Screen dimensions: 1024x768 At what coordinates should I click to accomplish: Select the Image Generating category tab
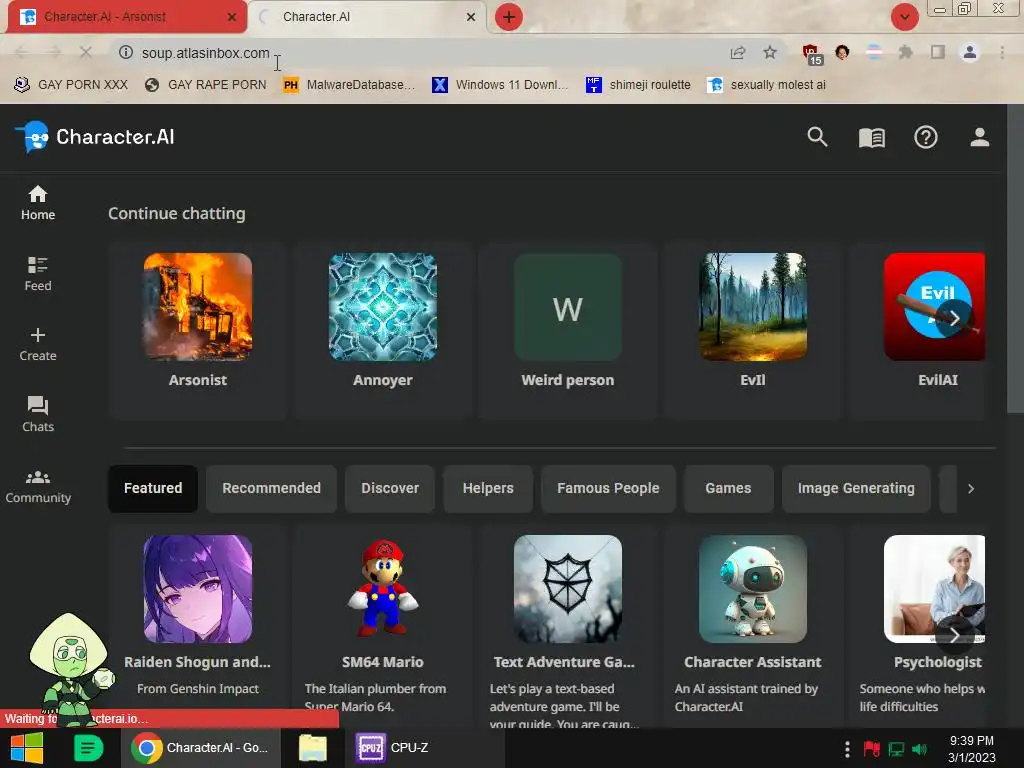pyautogui.click(x=856, y=488)
